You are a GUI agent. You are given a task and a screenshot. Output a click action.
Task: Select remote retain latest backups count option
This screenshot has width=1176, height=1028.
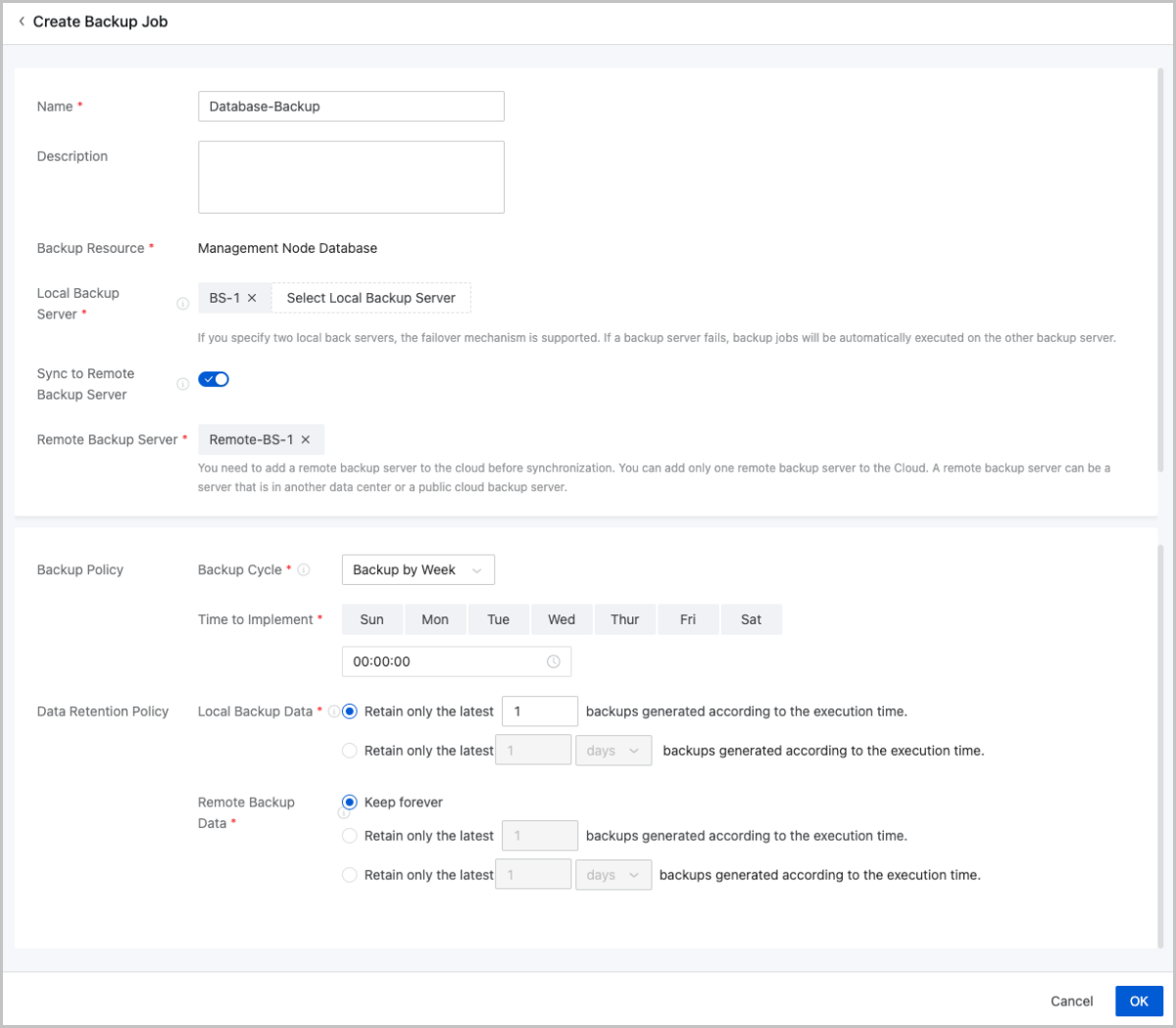coord(350,836)
